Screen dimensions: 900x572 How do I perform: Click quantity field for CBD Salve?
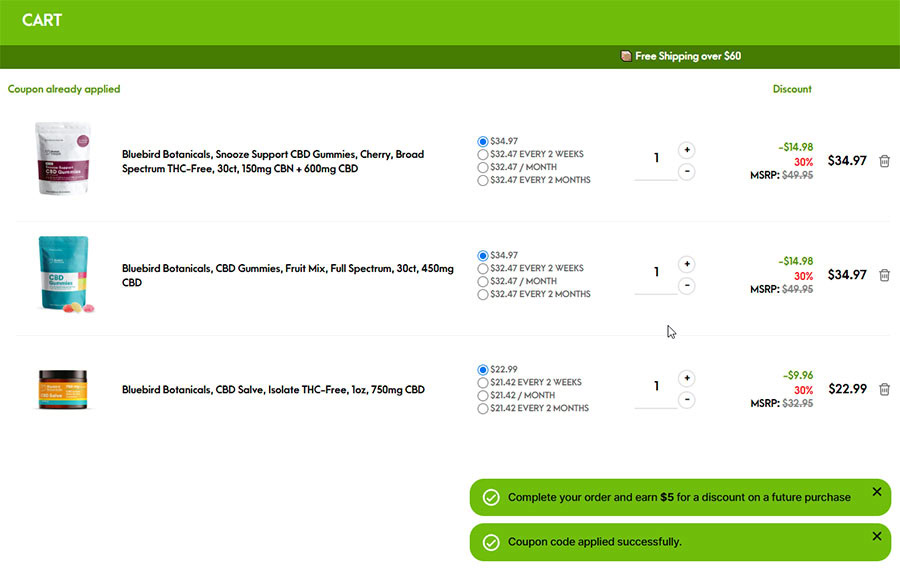coord(656,387)
